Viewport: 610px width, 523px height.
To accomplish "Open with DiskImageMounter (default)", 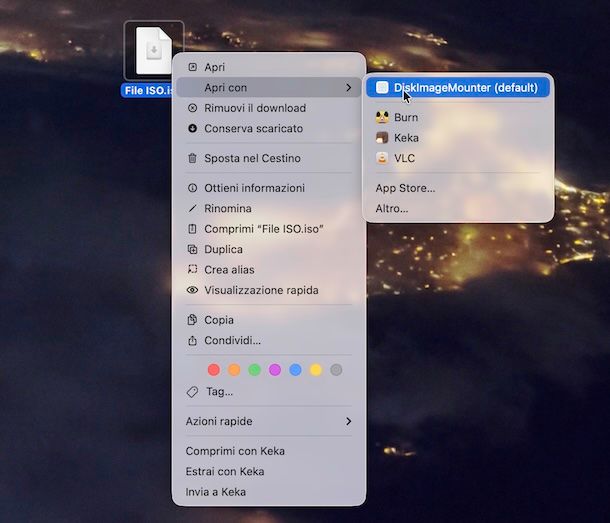I will [x=458, y=88].
